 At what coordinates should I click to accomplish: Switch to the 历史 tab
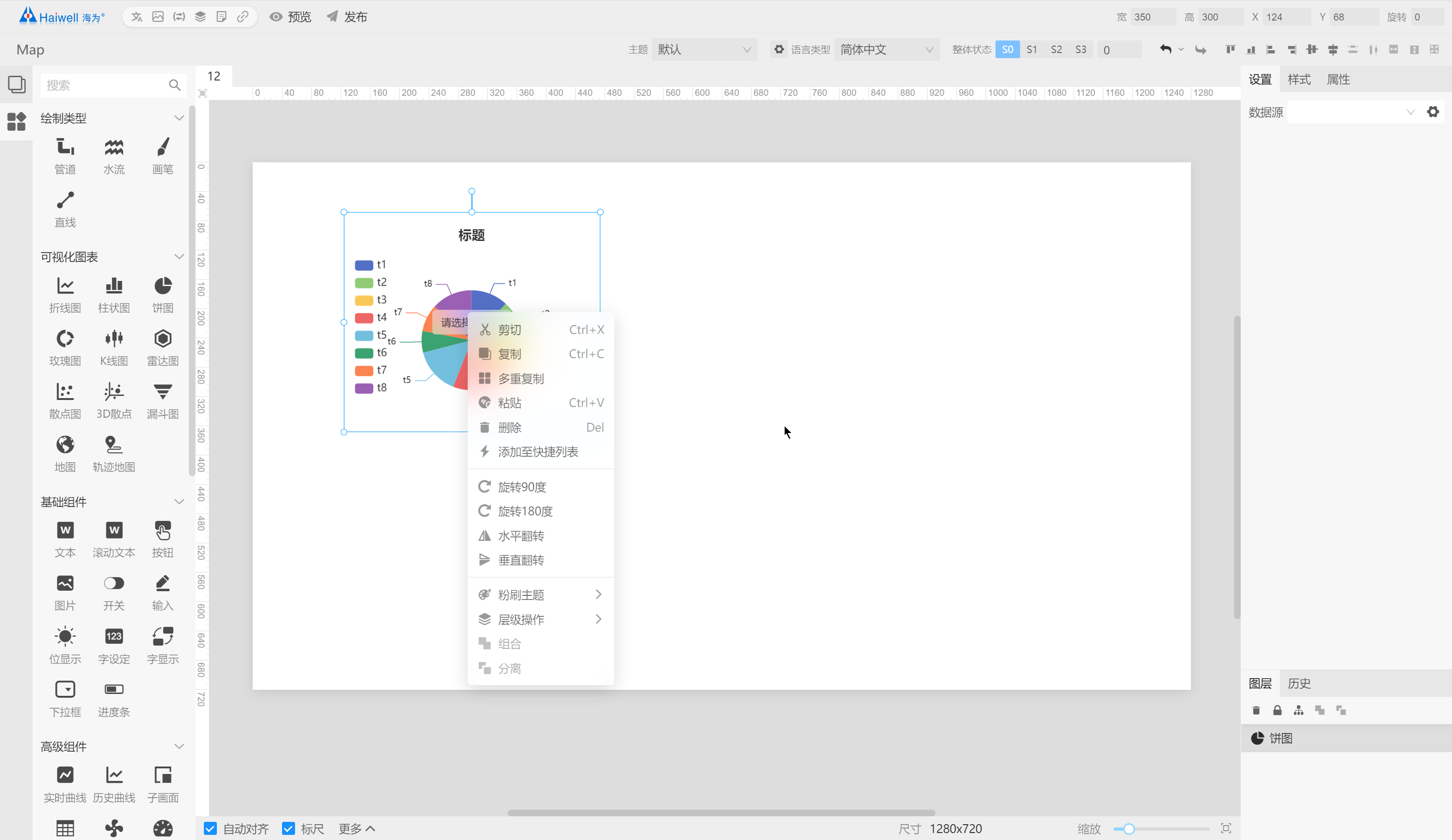point(1299,683)
